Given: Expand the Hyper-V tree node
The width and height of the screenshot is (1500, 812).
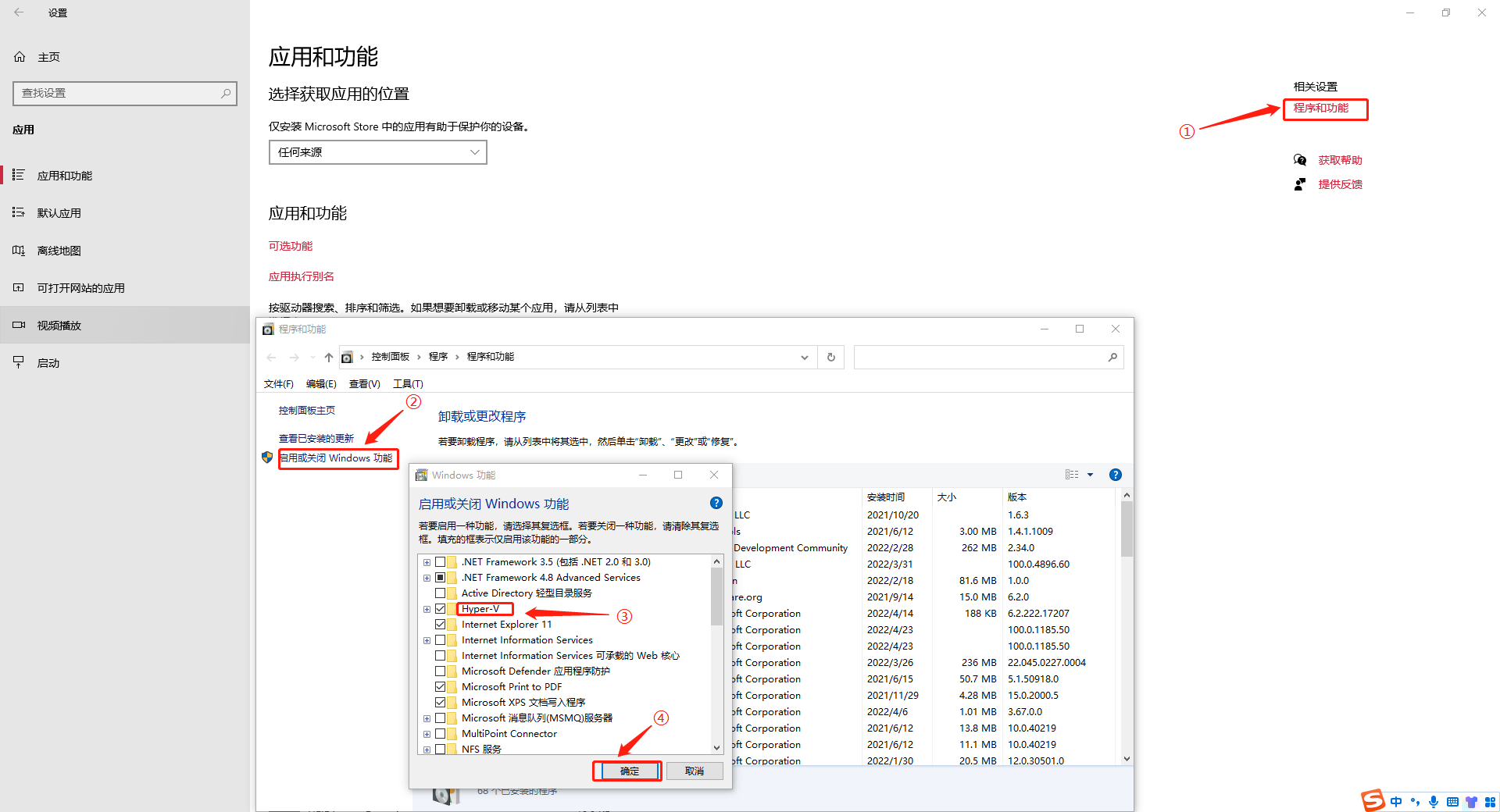Looking at the screenshot, I should (x=427, y=608).
